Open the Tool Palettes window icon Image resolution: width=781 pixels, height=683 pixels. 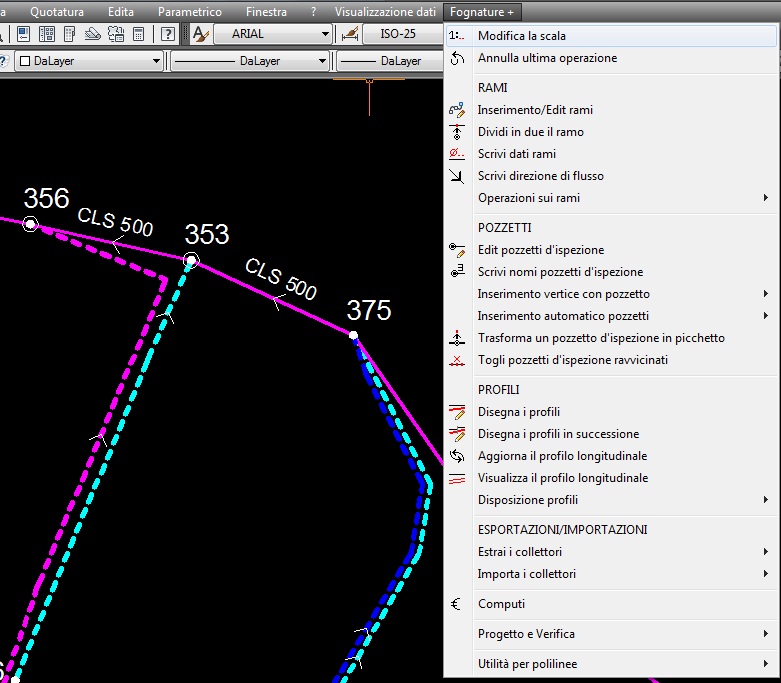[x=70, y=34]
